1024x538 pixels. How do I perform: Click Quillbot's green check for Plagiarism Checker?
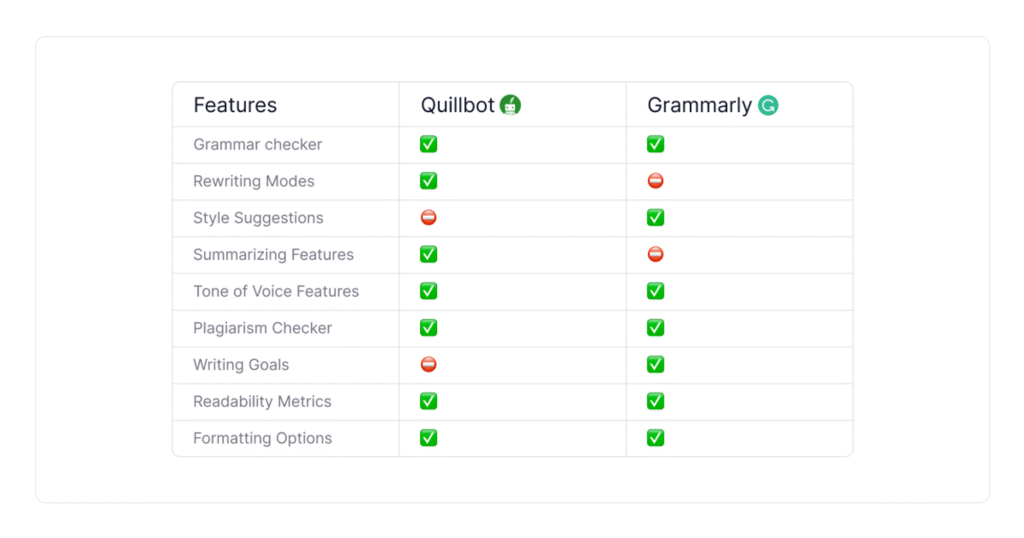428,327
